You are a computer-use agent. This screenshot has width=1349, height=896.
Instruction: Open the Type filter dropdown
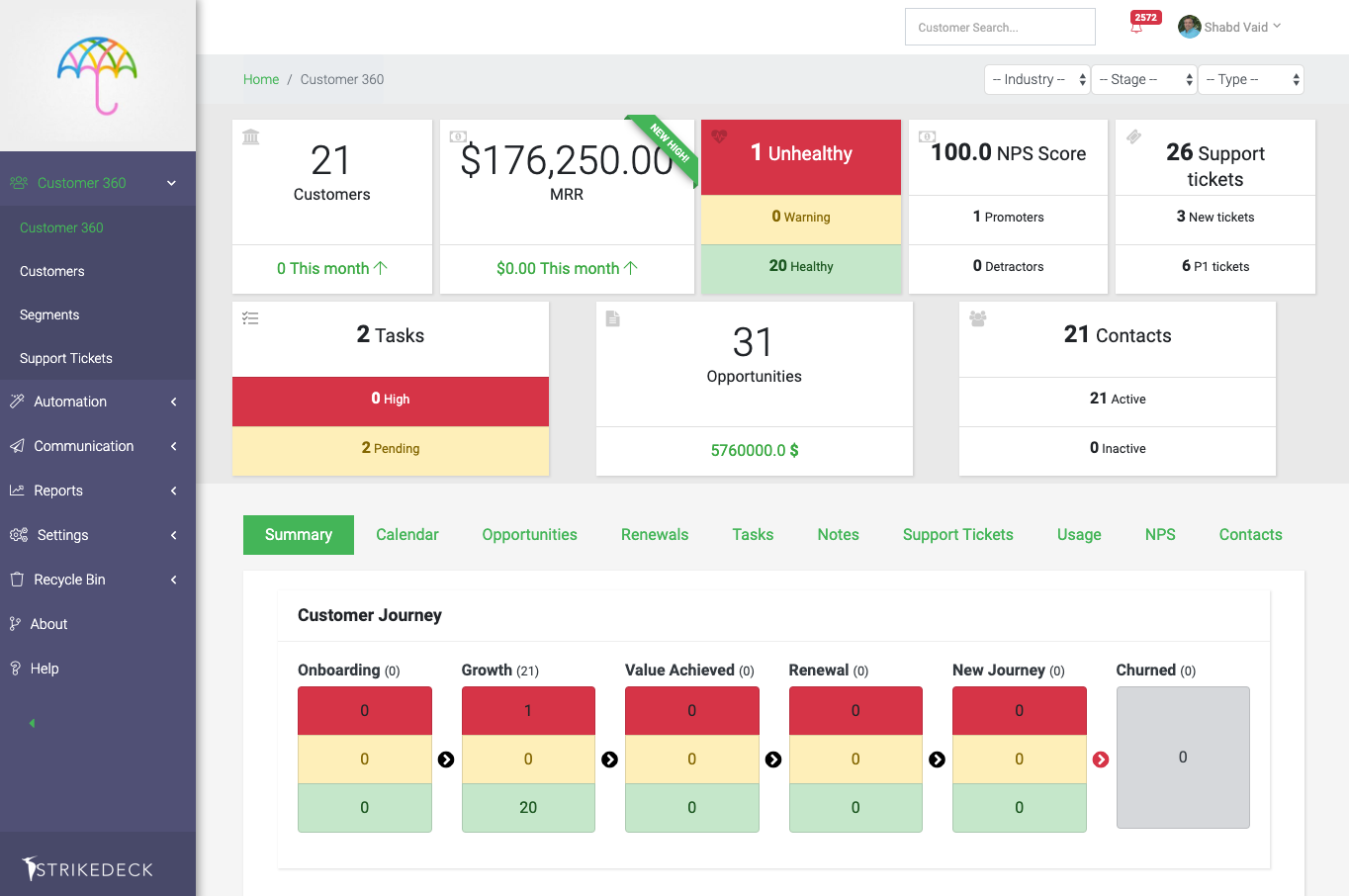click(1251, 79)
